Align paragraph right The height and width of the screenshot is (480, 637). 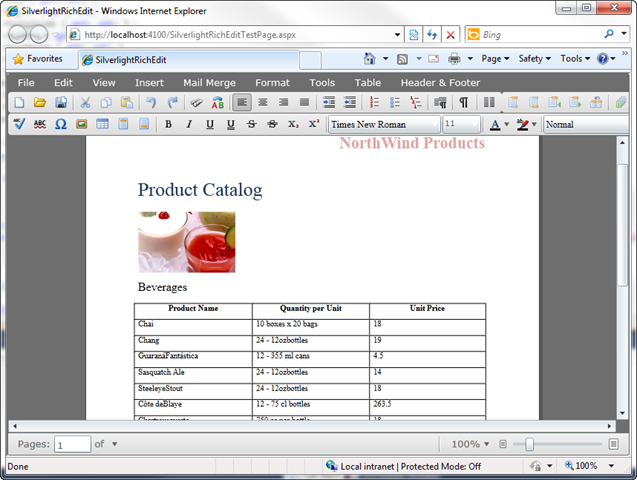pyautogui.click(x=284, y=102)
